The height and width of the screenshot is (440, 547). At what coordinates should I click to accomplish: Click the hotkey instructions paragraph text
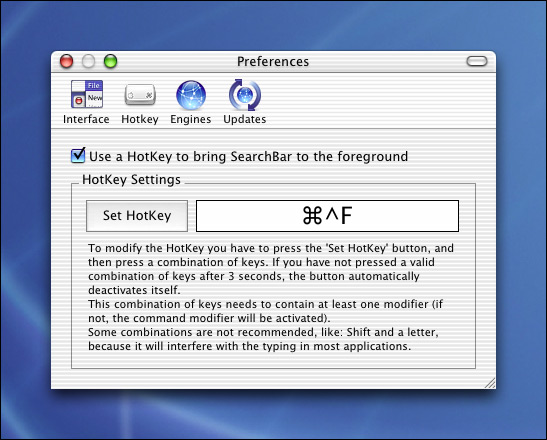coord(271,297)
